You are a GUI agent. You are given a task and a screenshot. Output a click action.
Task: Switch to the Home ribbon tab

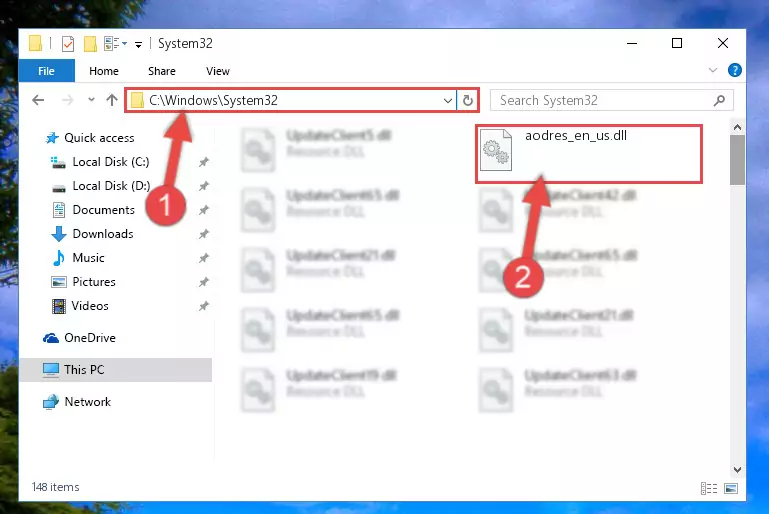click(x=104, y=71)
